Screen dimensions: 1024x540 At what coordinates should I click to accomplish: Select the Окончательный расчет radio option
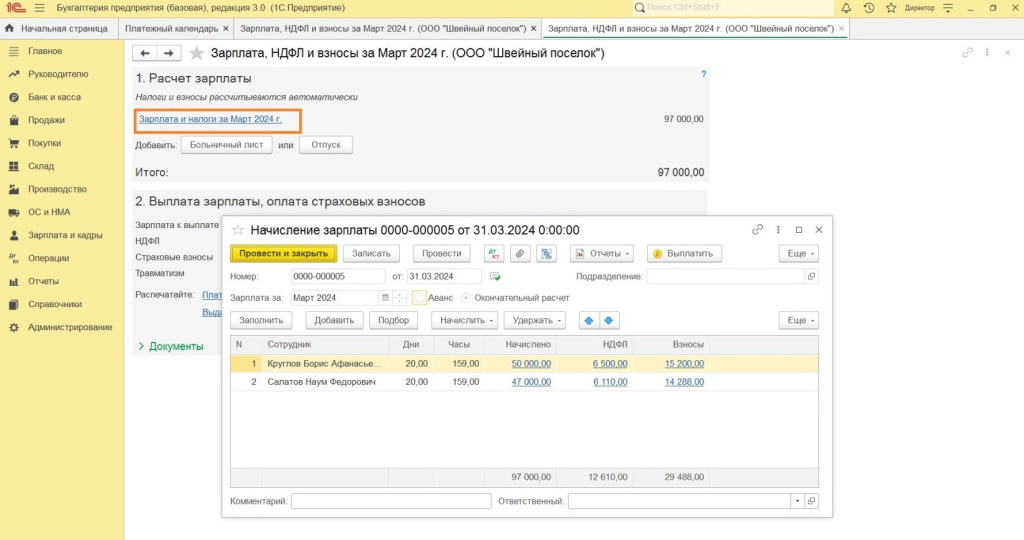[x=467, y=298]
